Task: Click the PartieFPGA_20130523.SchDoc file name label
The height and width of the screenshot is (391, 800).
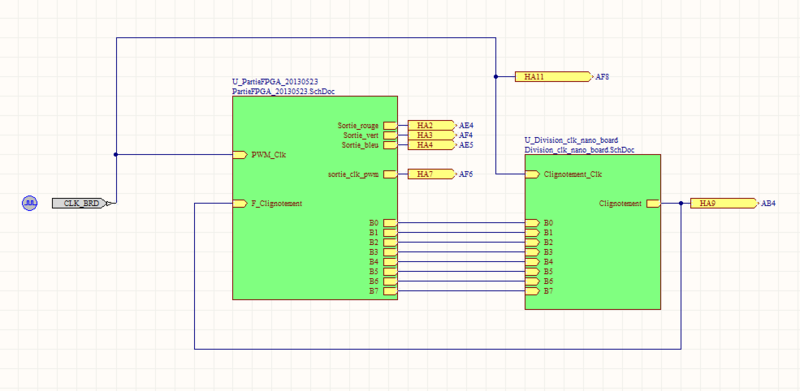Action: coord(283,91)
